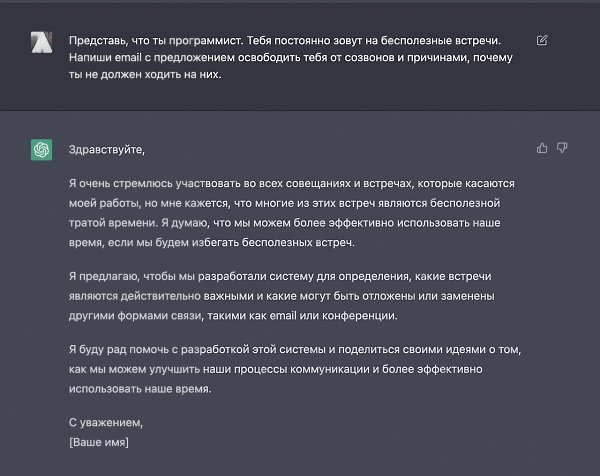Edit the user prompt message

pyautogui.click(x=542, y=41)
